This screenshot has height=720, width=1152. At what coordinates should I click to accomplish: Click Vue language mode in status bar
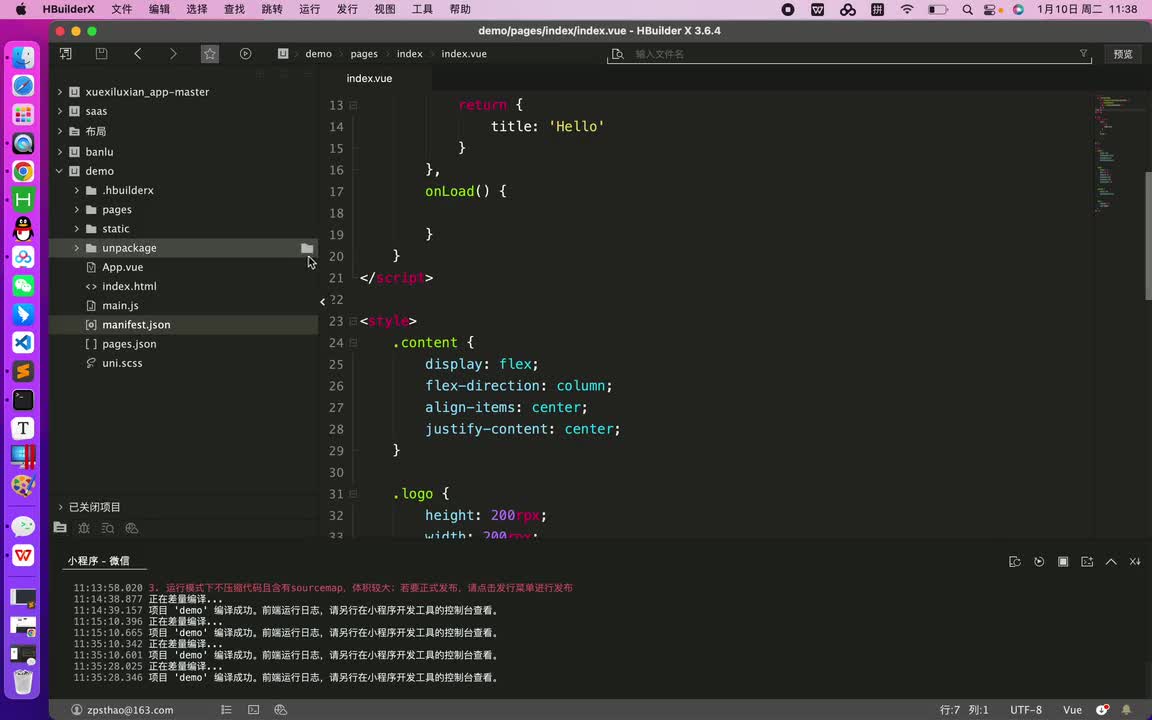coord(1072,710)
